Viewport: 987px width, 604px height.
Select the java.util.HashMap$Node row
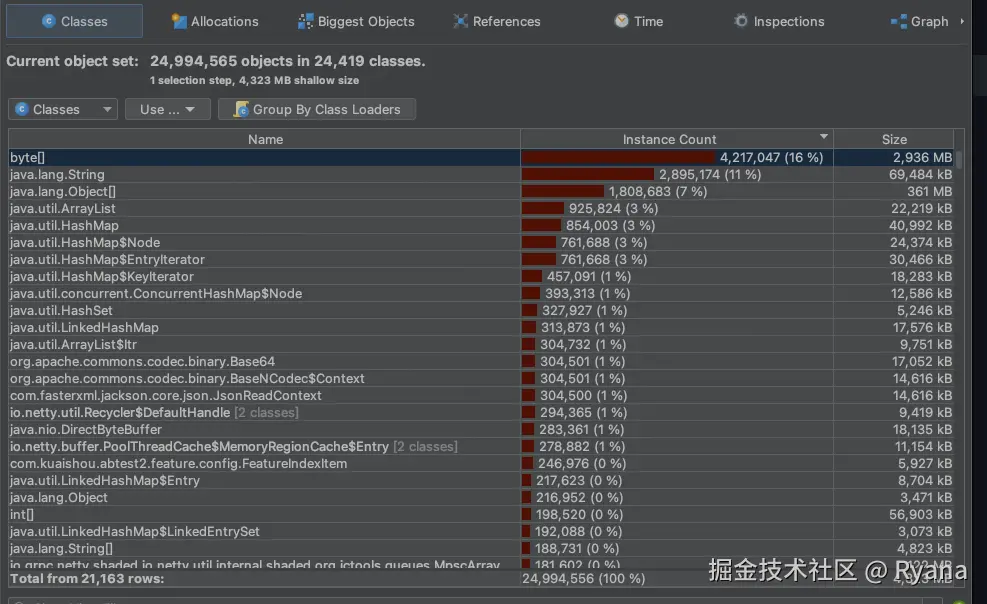tap(482, 242)
